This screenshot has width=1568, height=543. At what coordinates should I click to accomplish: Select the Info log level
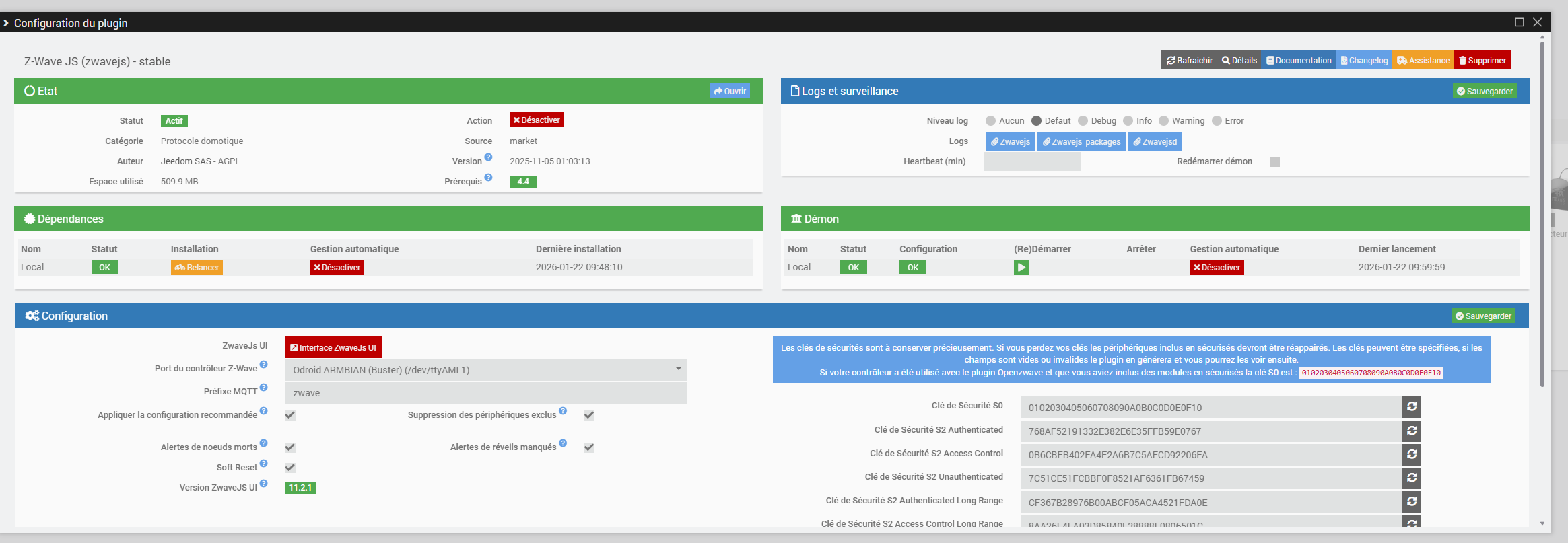(1128, 121)
